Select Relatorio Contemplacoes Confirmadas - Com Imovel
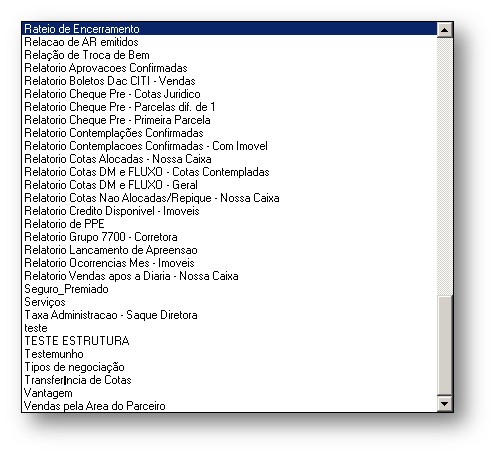Screen dimensions: 496x455 [229, 146]
